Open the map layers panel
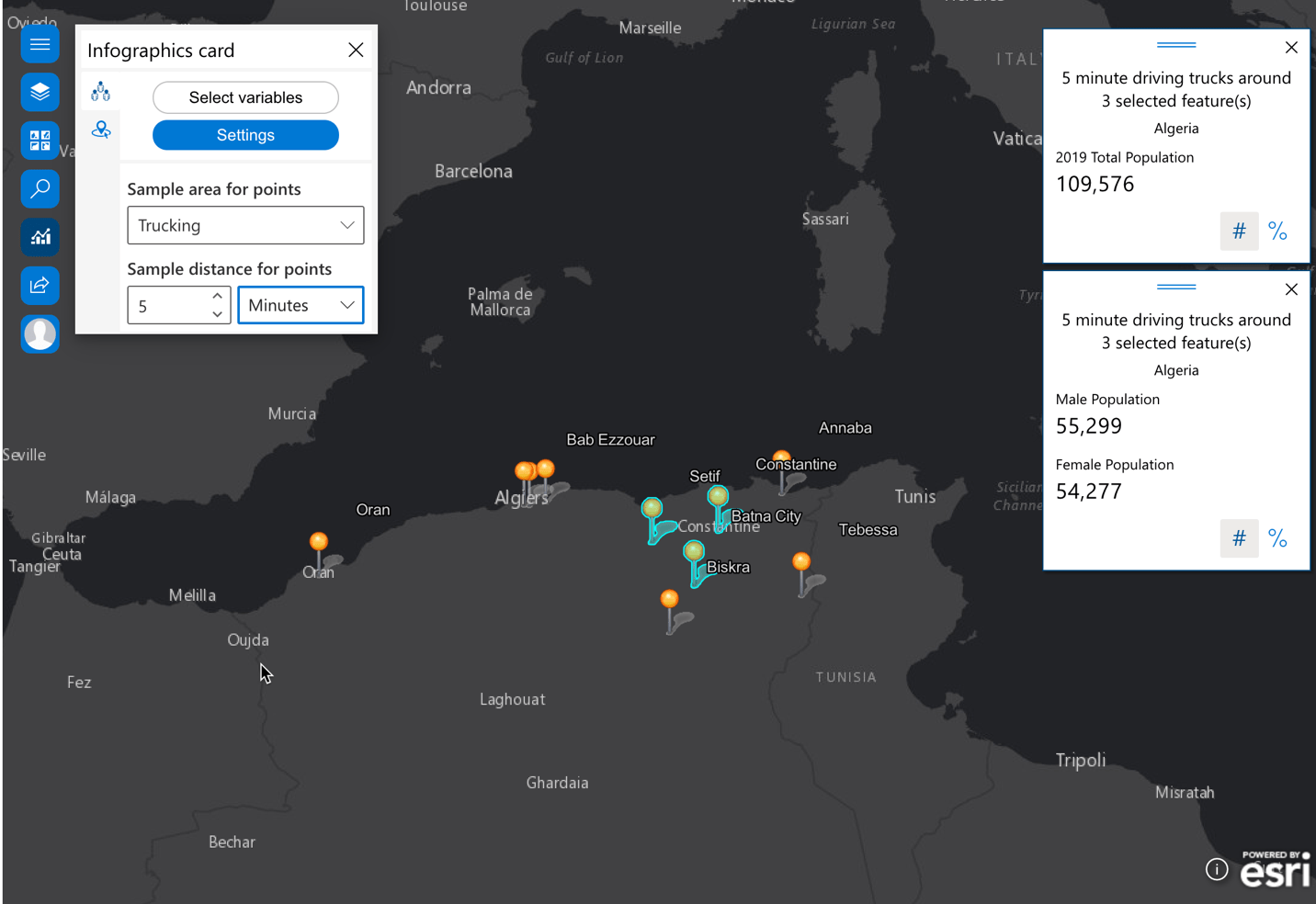This screenshot has width=1316, height=904. point(40,92)
